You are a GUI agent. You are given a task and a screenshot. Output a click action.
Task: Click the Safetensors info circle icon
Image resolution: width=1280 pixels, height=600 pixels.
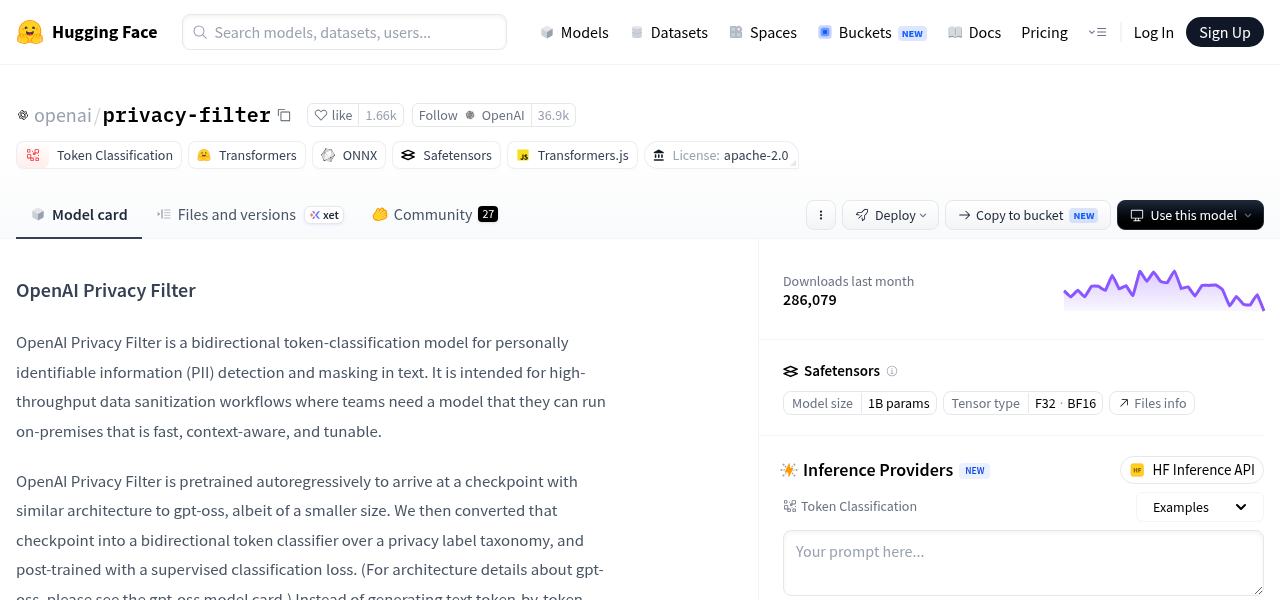pos(892,371)
